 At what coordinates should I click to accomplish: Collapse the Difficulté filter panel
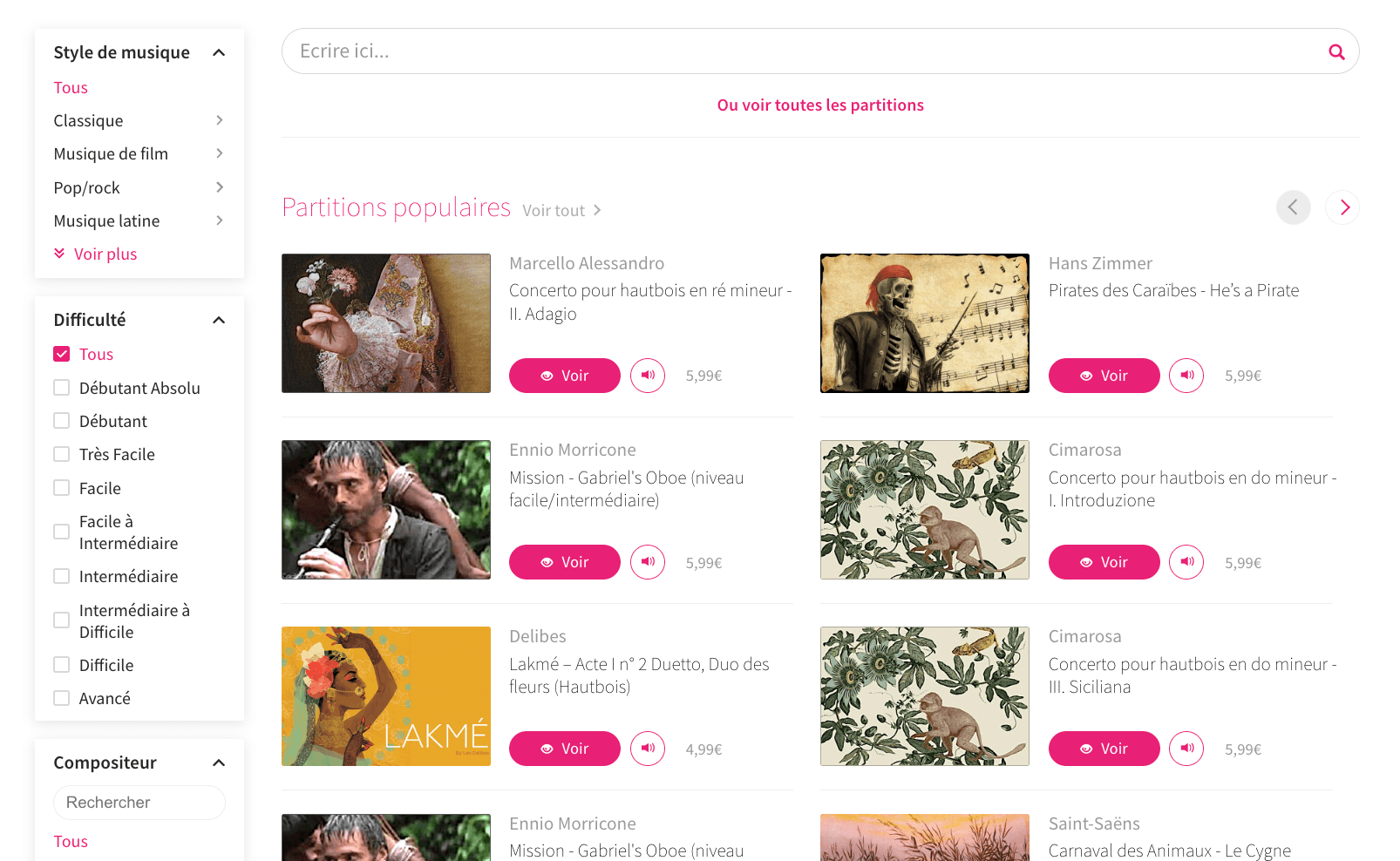coord(218,320)
